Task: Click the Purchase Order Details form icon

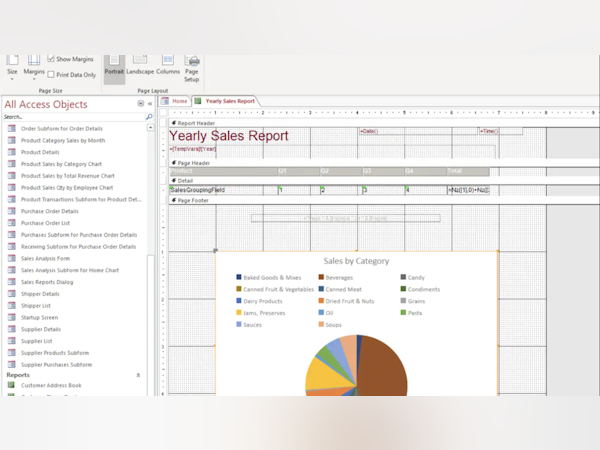Action: coord(12,211)
